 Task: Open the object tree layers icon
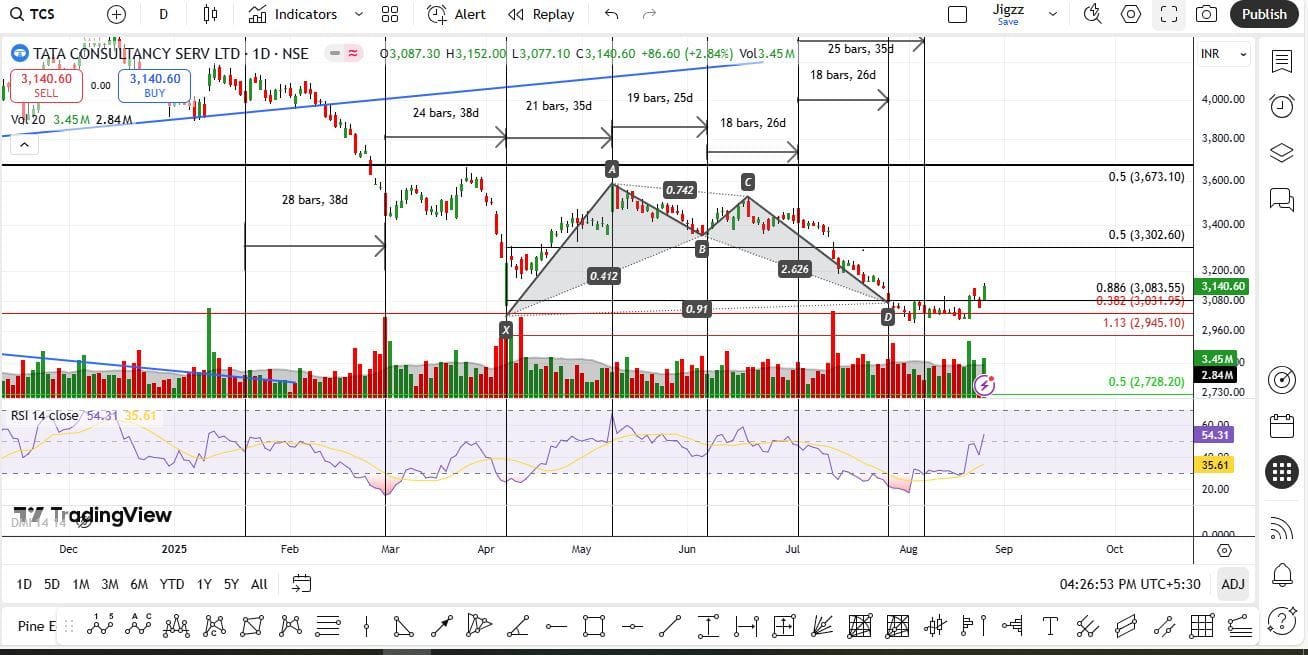pos(1281,153)
